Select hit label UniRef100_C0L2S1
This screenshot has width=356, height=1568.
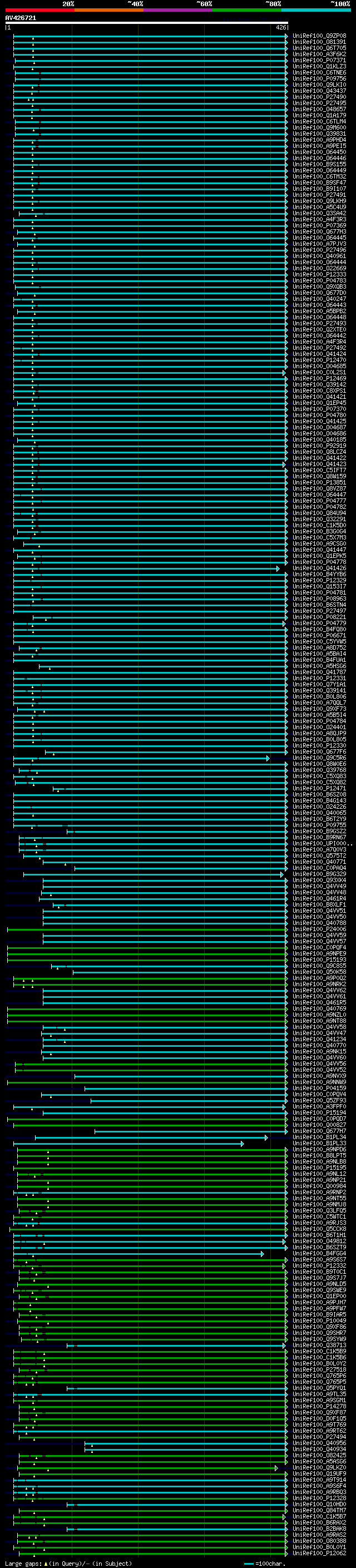319,373
